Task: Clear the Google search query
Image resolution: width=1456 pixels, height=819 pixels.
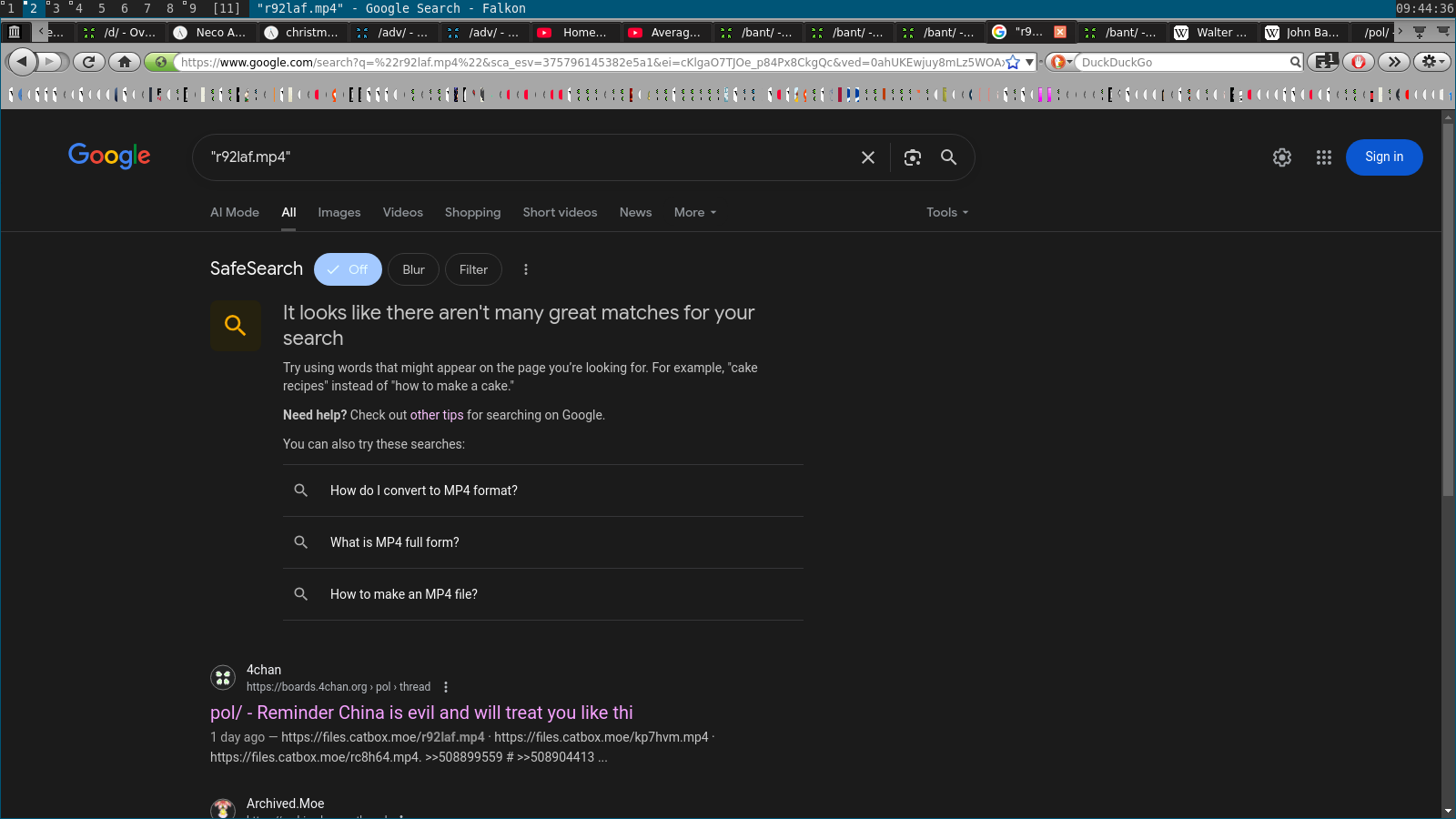Action: pos(868,157)
